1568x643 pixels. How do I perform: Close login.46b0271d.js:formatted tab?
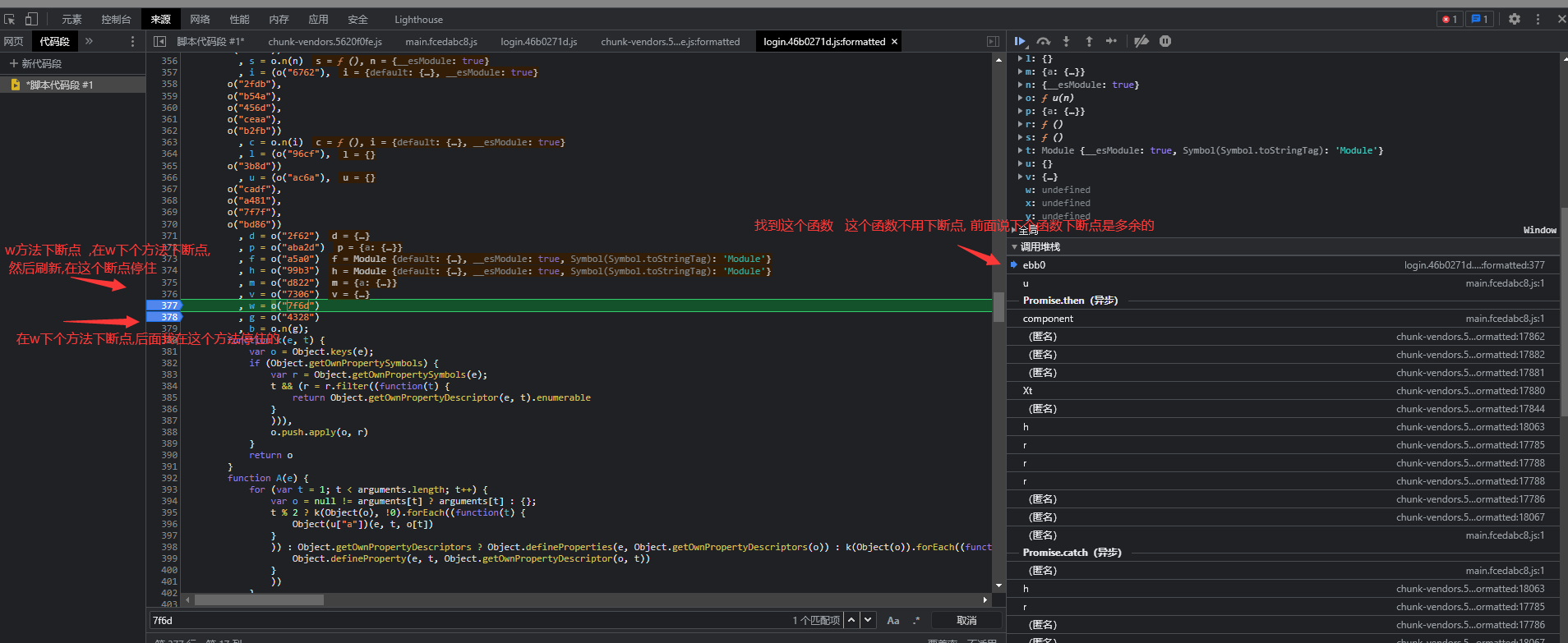click(x=895, y=41)
